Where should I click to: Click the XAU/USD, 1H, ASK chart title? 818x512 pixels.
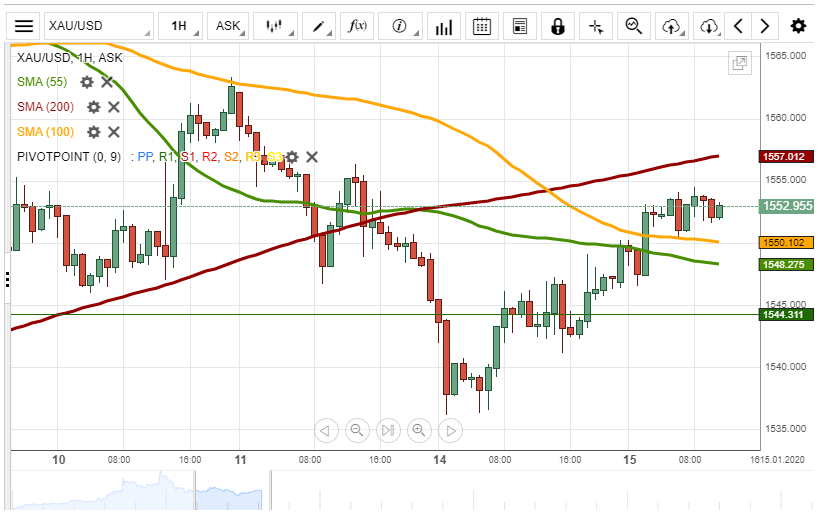(x=69, y=57)
